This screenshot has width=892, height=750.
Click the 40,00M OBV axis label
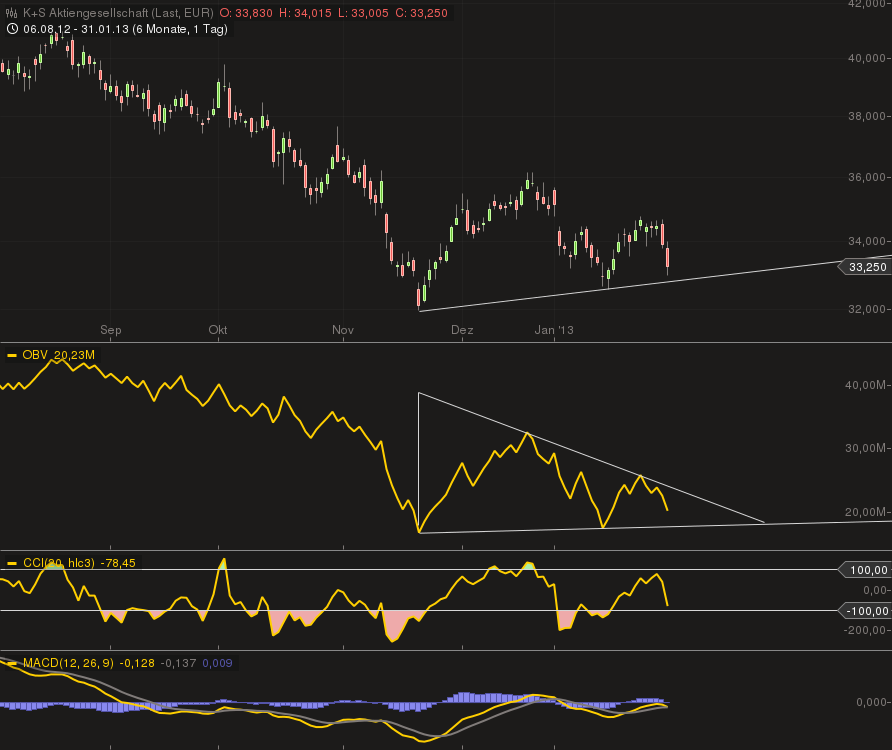[865, 385]
